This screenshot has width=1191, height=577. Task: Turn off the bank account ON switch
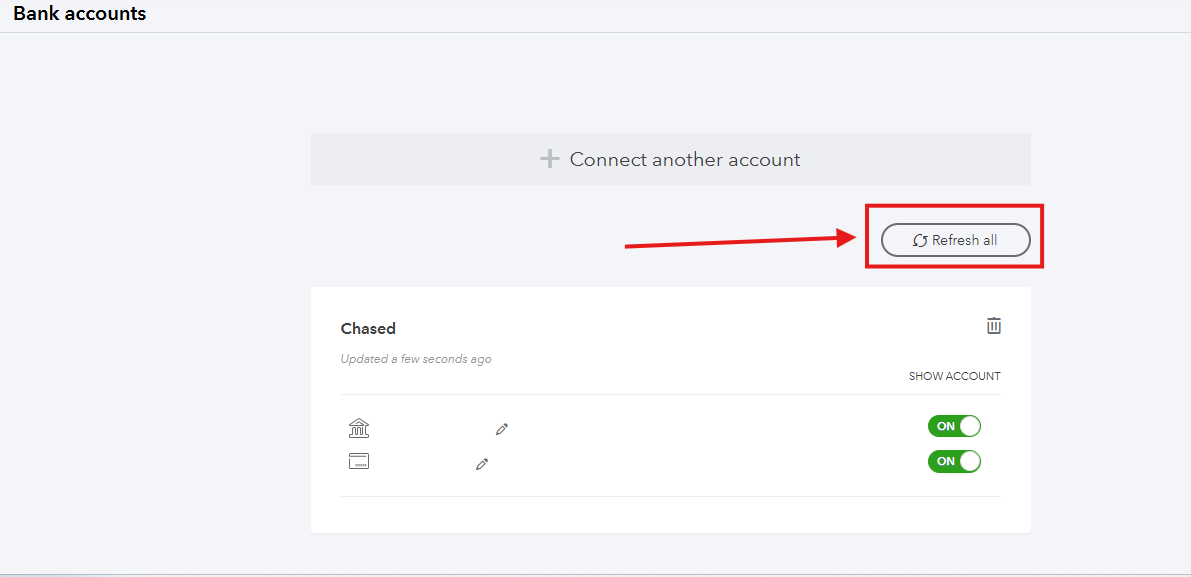pyautogui.click(x=954, y=426)
